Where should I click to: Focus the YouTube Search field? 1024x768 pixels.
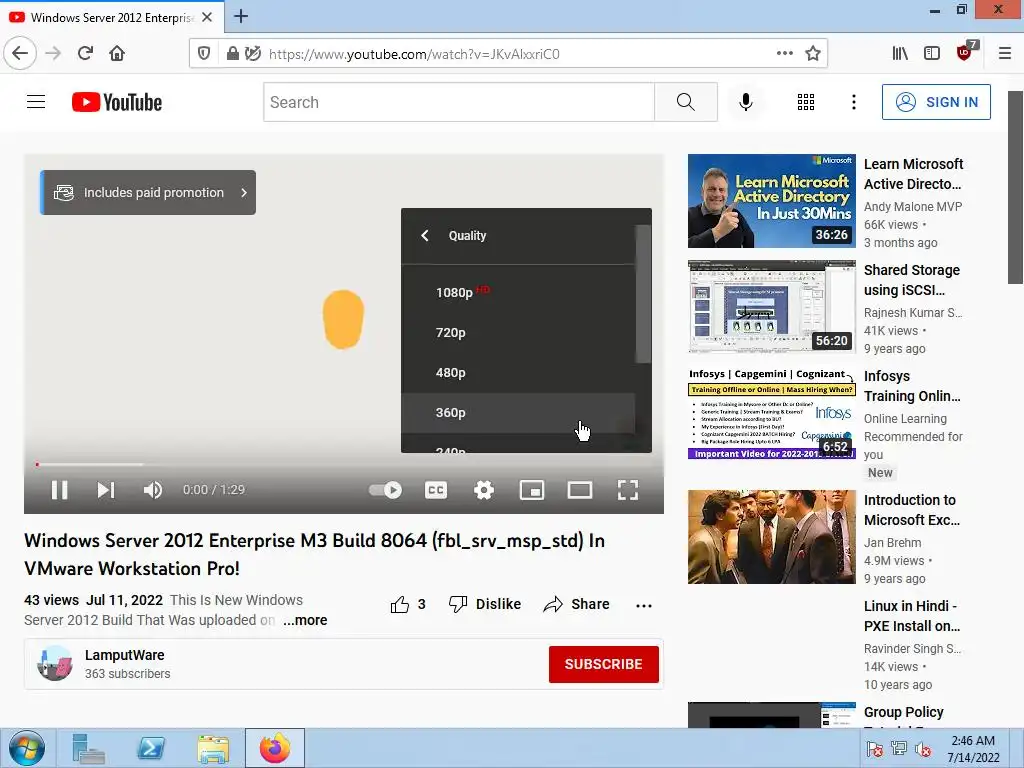[459, 102]
